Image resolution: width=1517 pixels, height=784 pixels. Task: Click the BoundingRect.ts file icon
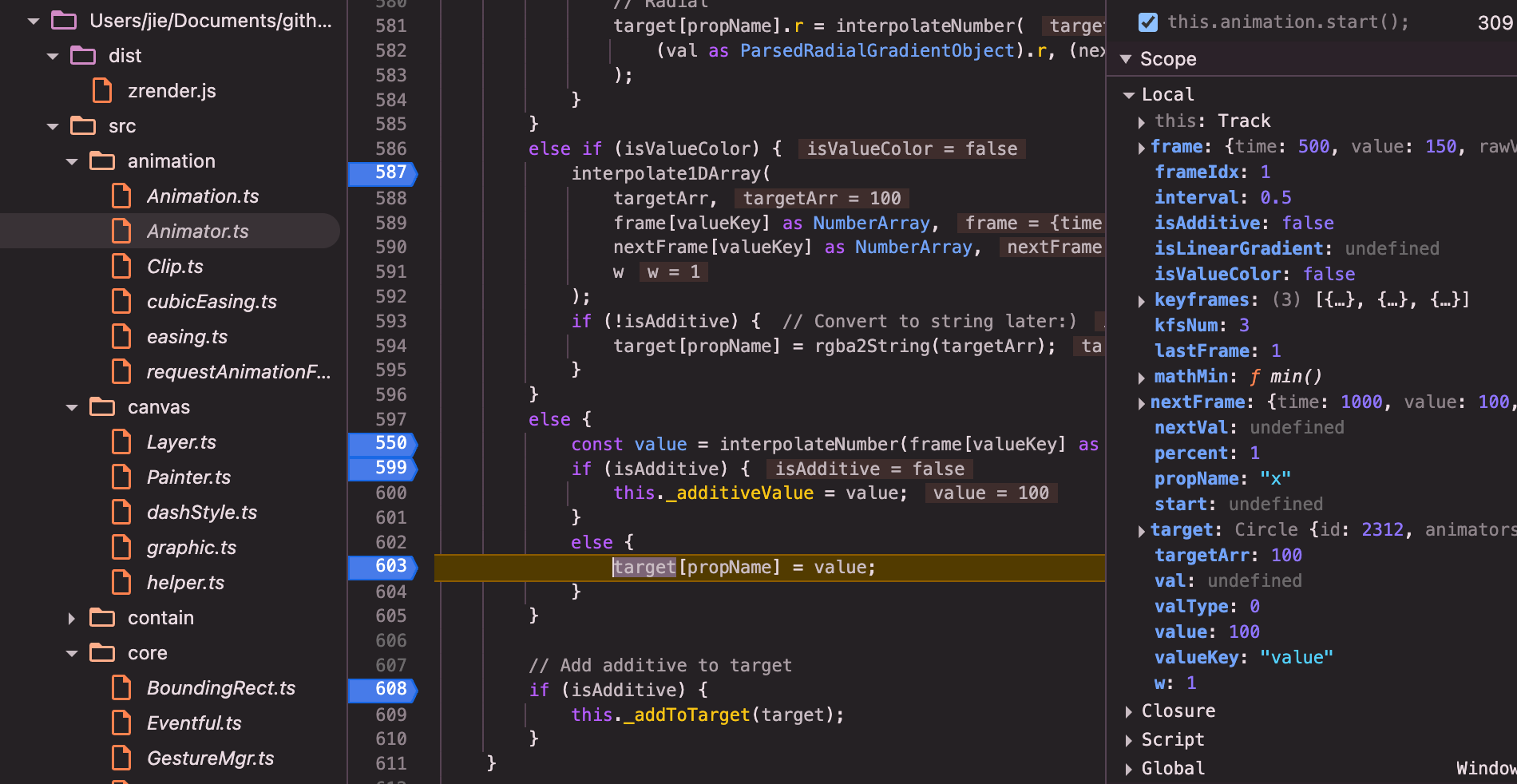click(x=121, y=688)
